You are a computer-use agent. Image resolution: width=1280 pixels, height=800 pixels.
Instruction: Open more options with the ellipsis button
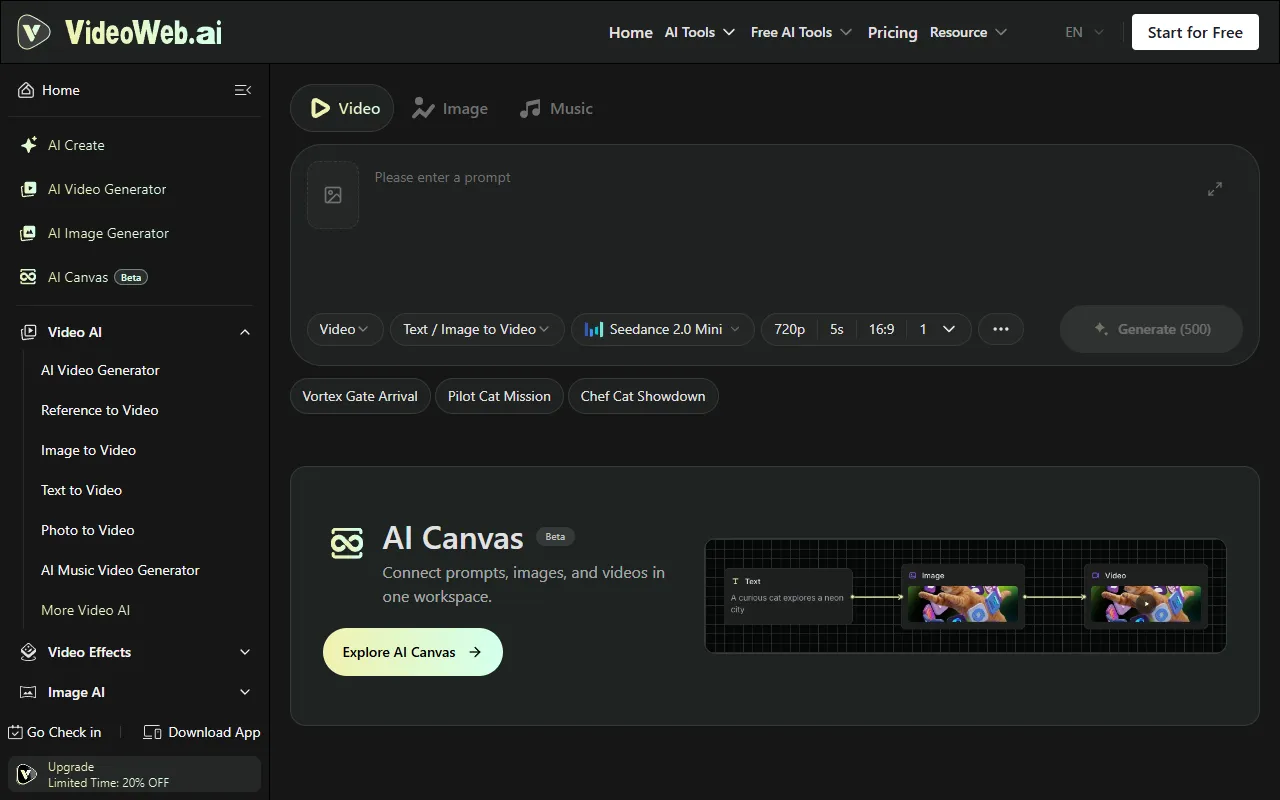(x=1001, y=329)
